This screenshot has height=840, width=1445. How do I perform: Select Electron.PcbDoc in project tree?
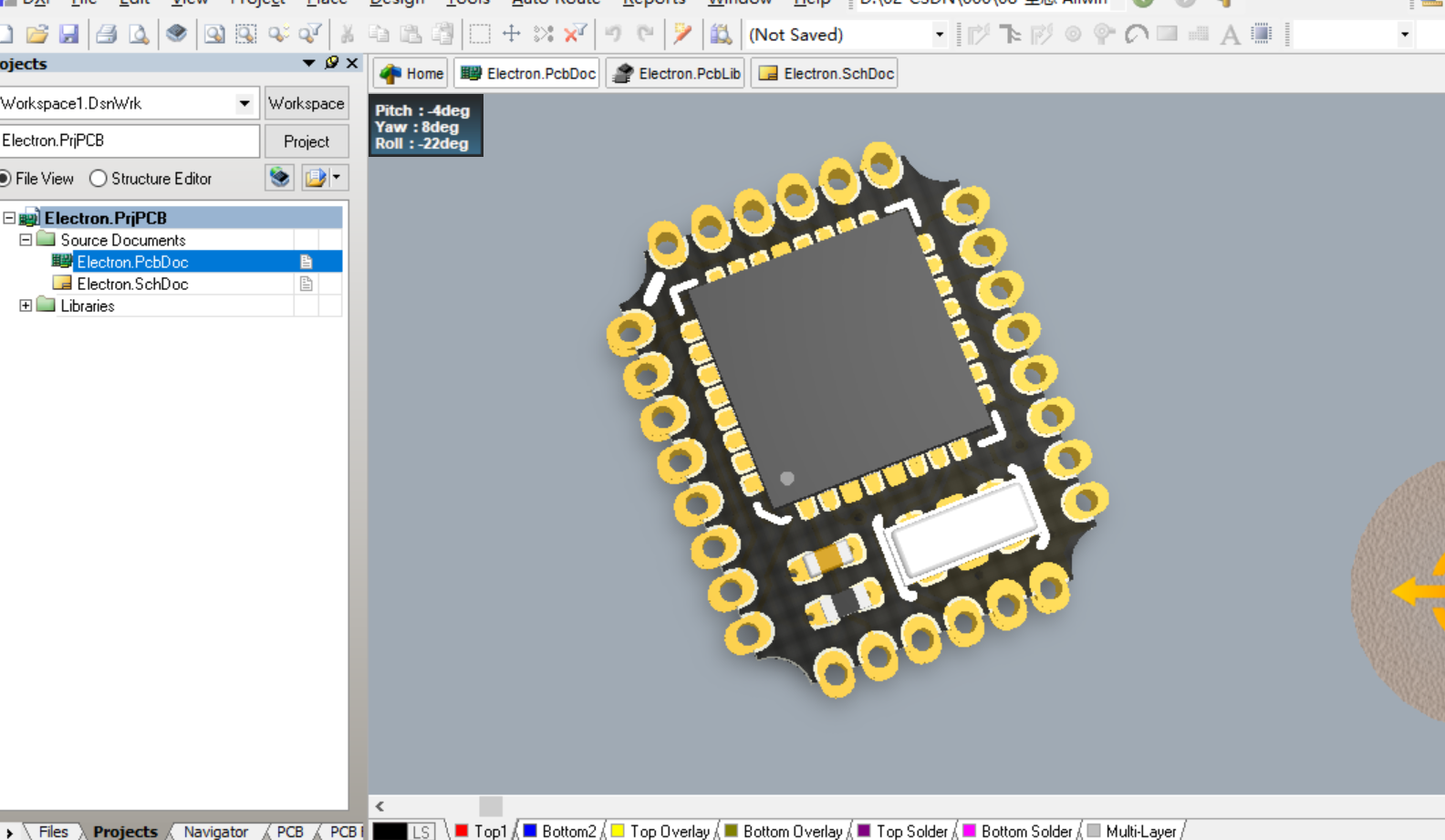132,262
